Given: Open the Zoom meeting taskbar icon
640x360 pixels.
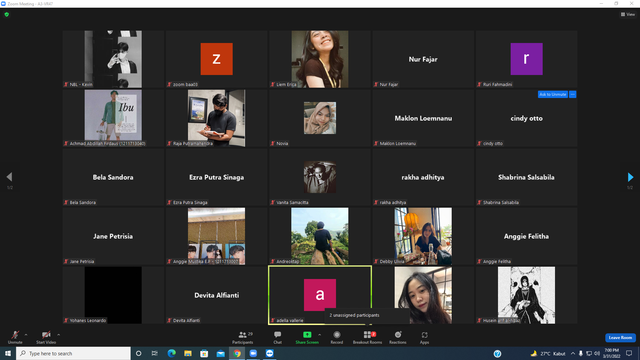Looking at the screenshot, I should (269, 353).
